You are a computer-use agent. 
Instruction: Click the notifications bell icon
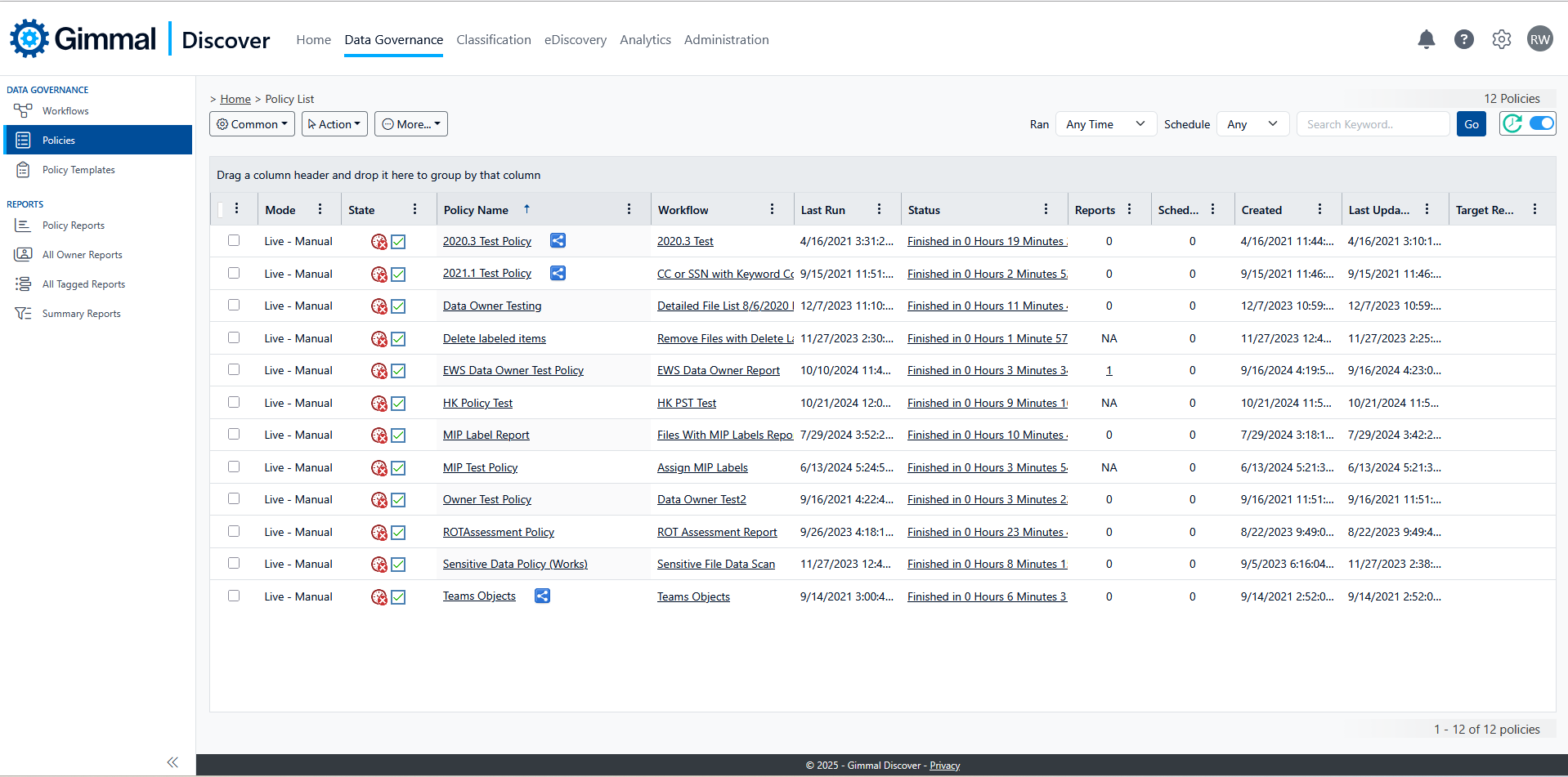(1426, 39)
